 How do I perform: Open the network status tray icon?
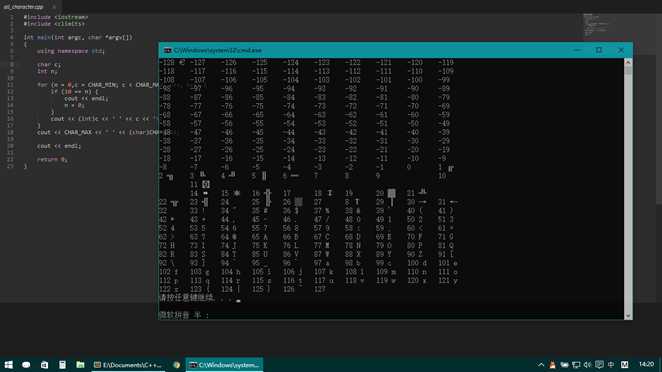576,364
